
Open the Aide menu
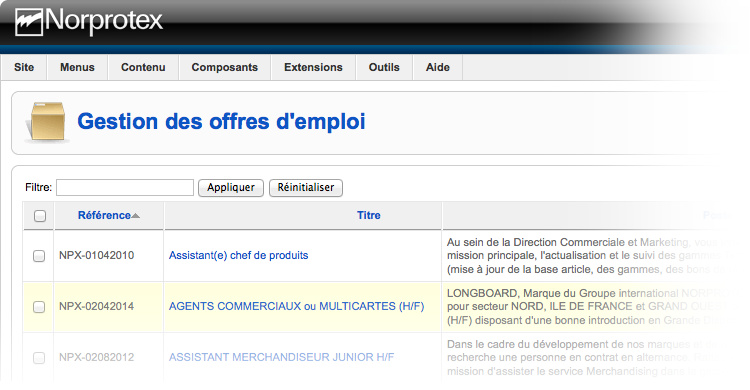438,67
